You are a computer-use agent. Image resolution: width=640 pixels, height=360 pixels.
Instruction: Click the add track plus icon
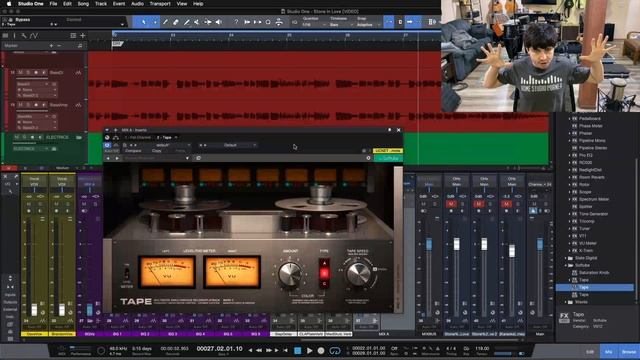(82, 36)
